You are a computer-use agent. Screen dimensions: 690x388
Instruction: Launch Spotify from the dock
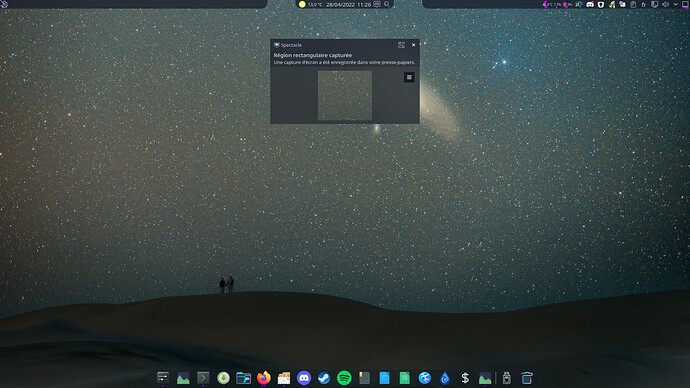[344, 378]
